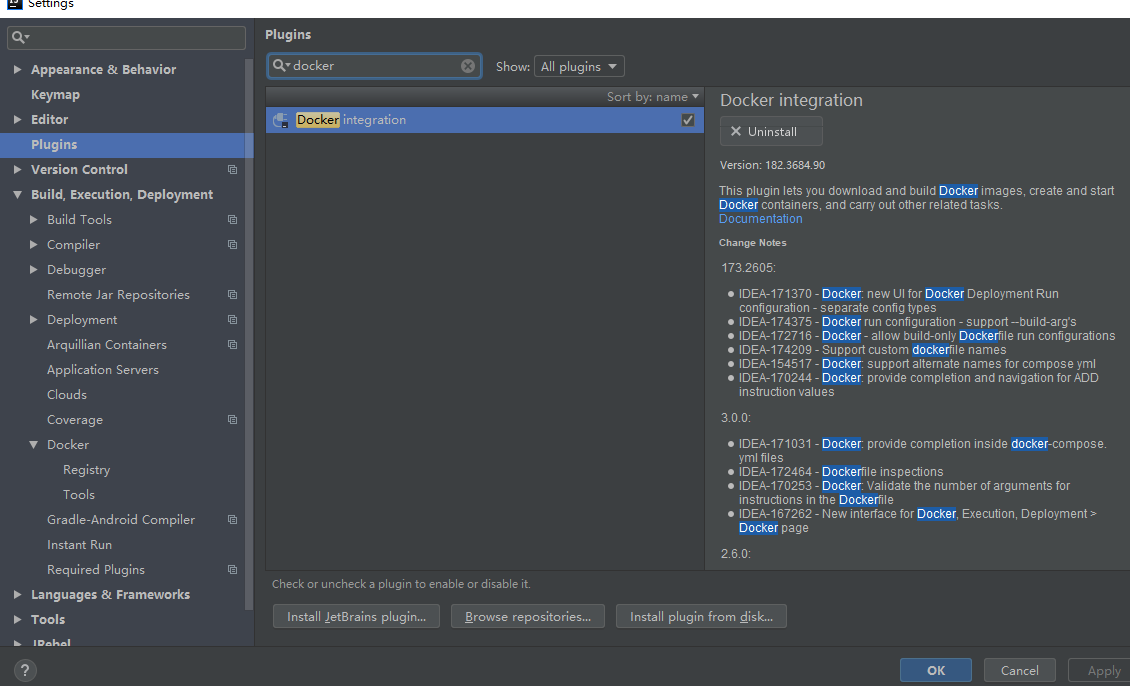Click the Docker integration plugin icon
Screen dimensions: 1130x686
281,120
